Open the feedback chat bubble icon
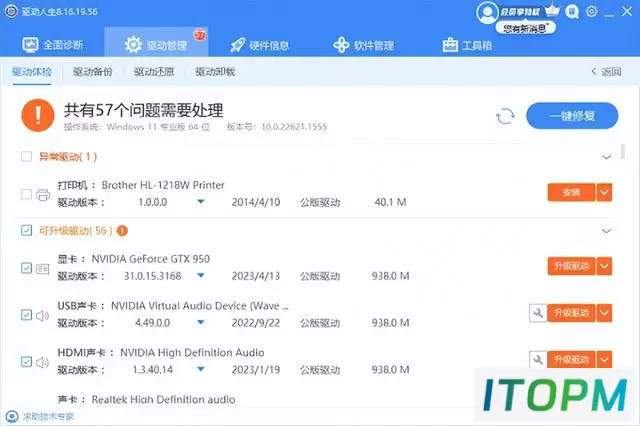Screen dimensions: 640x426 (572, 12)
